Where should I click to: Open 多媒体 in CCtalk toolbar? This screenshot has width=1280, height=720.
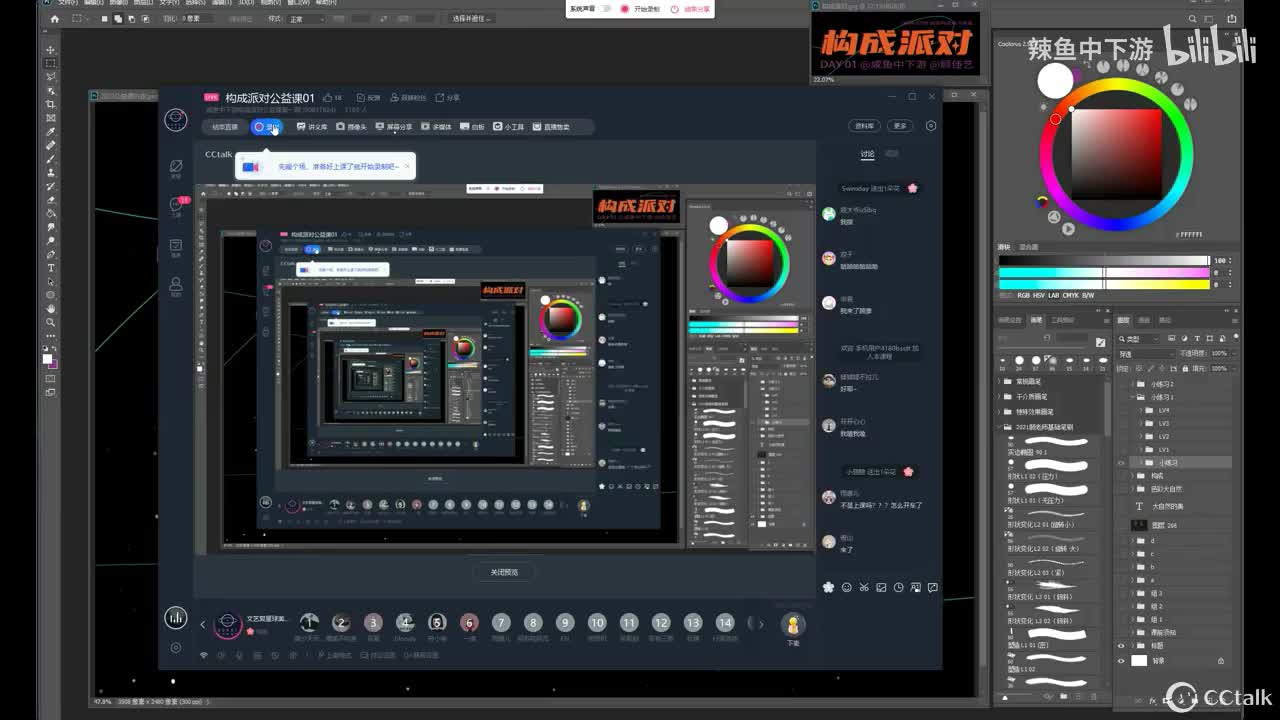click(x=436, y=127)
